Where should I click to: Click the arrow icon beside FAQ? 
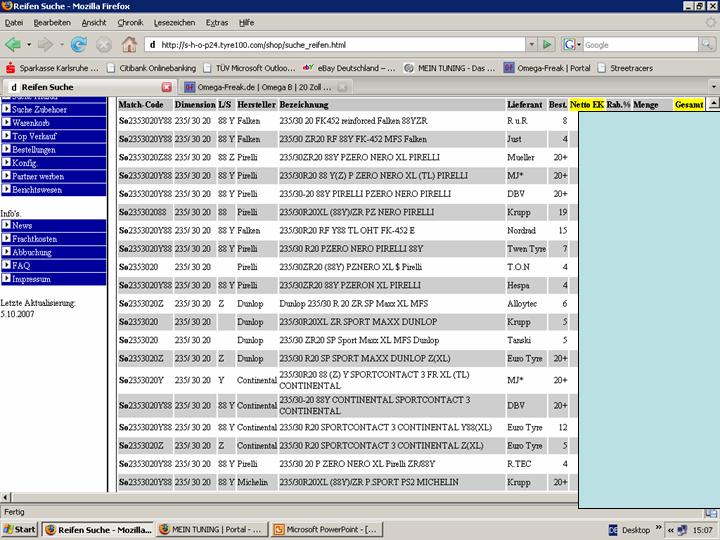[6, 266]
